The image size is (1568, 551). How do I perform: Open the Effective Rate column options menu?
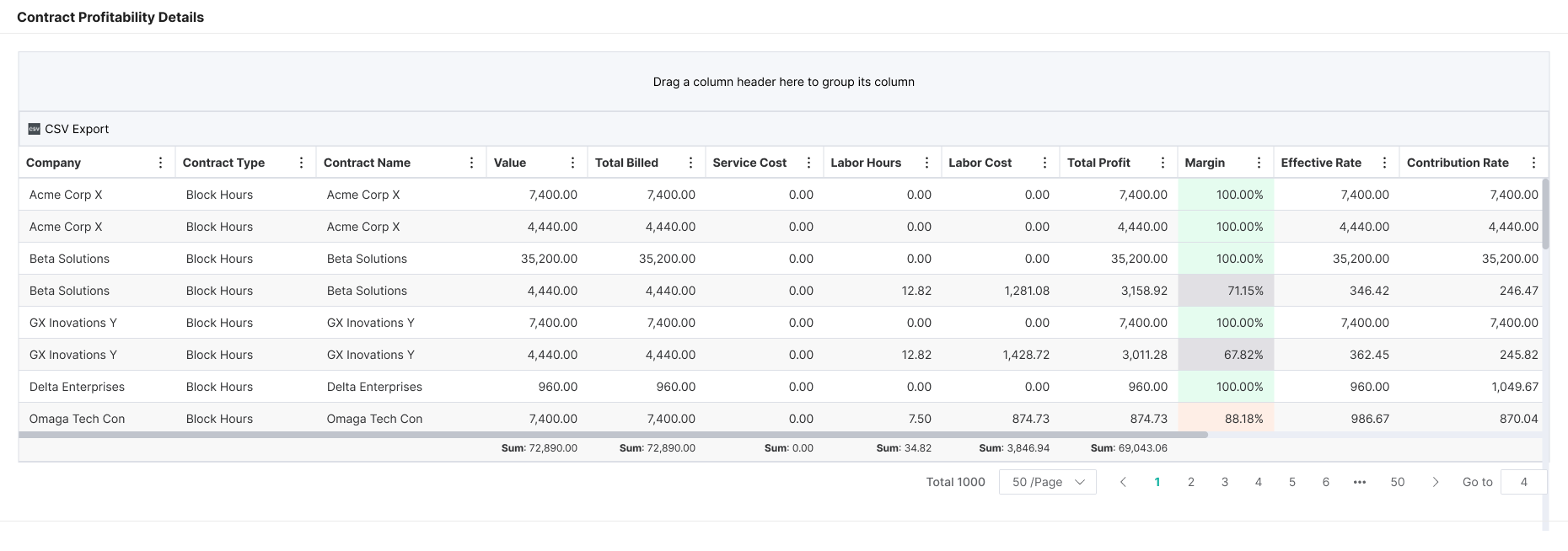coord(1384,163)
